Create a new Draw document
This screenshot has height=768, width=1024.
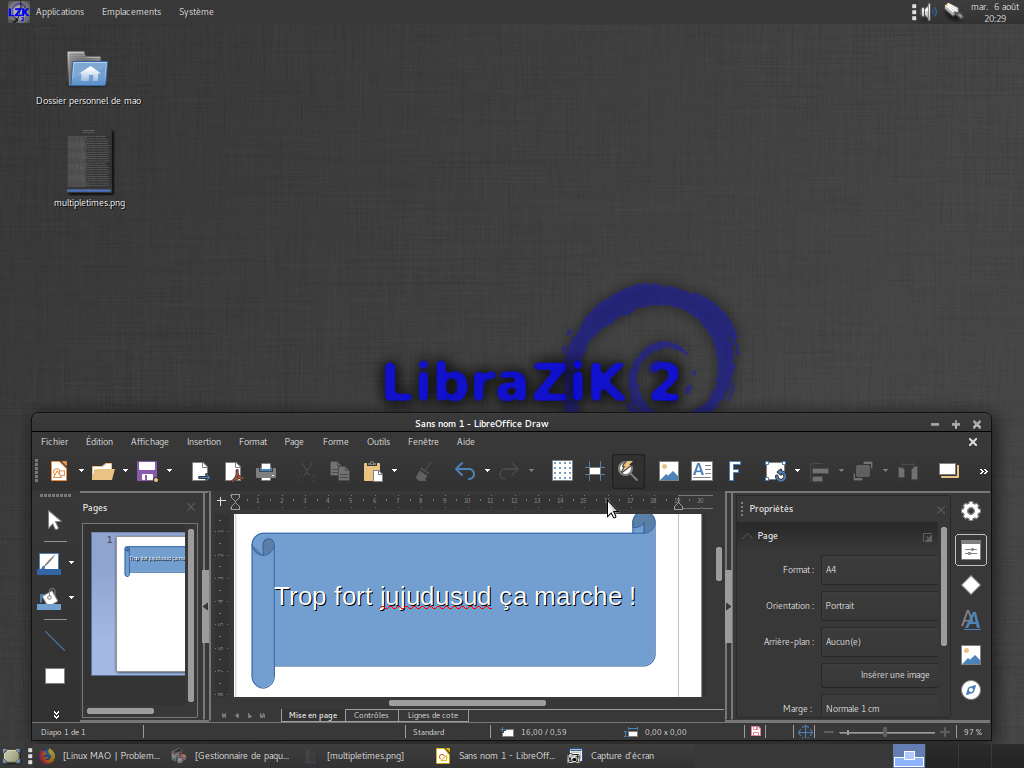tap(59, 471)
